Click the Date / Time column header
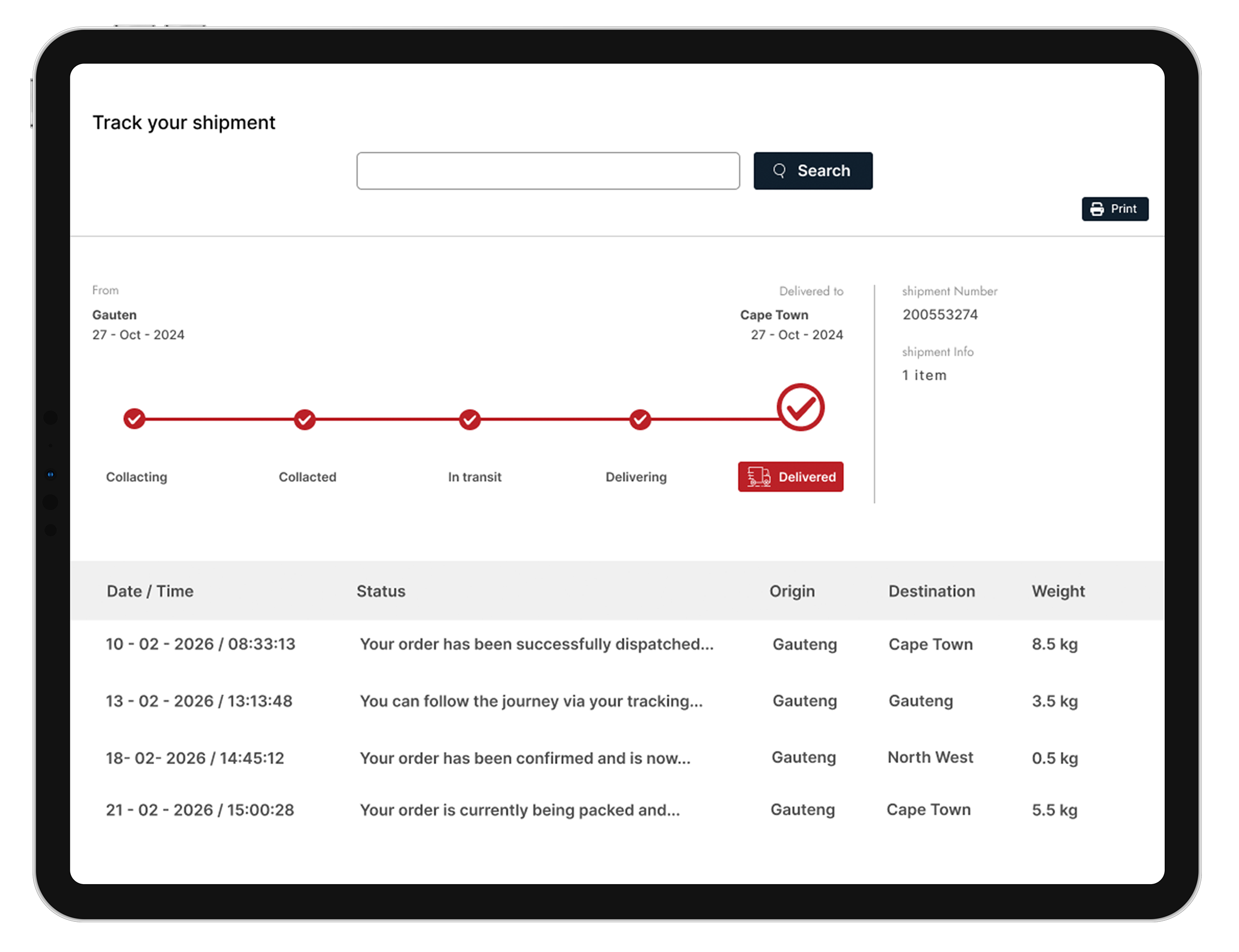The height and width of the screenshot is (952, 1239). tap(150, 591)
